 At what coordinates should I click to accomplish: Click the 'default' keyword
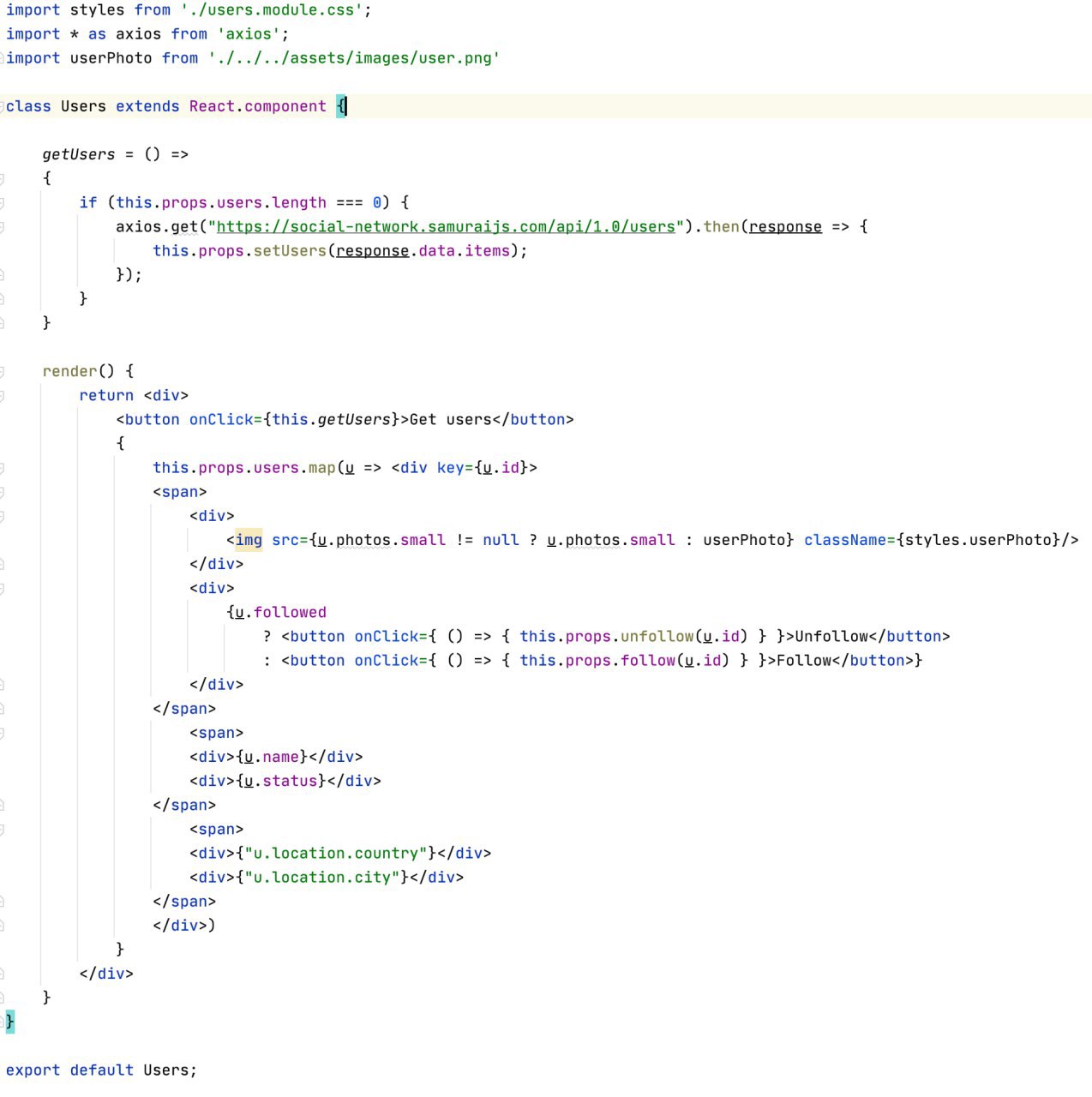tap(102, 1070)
